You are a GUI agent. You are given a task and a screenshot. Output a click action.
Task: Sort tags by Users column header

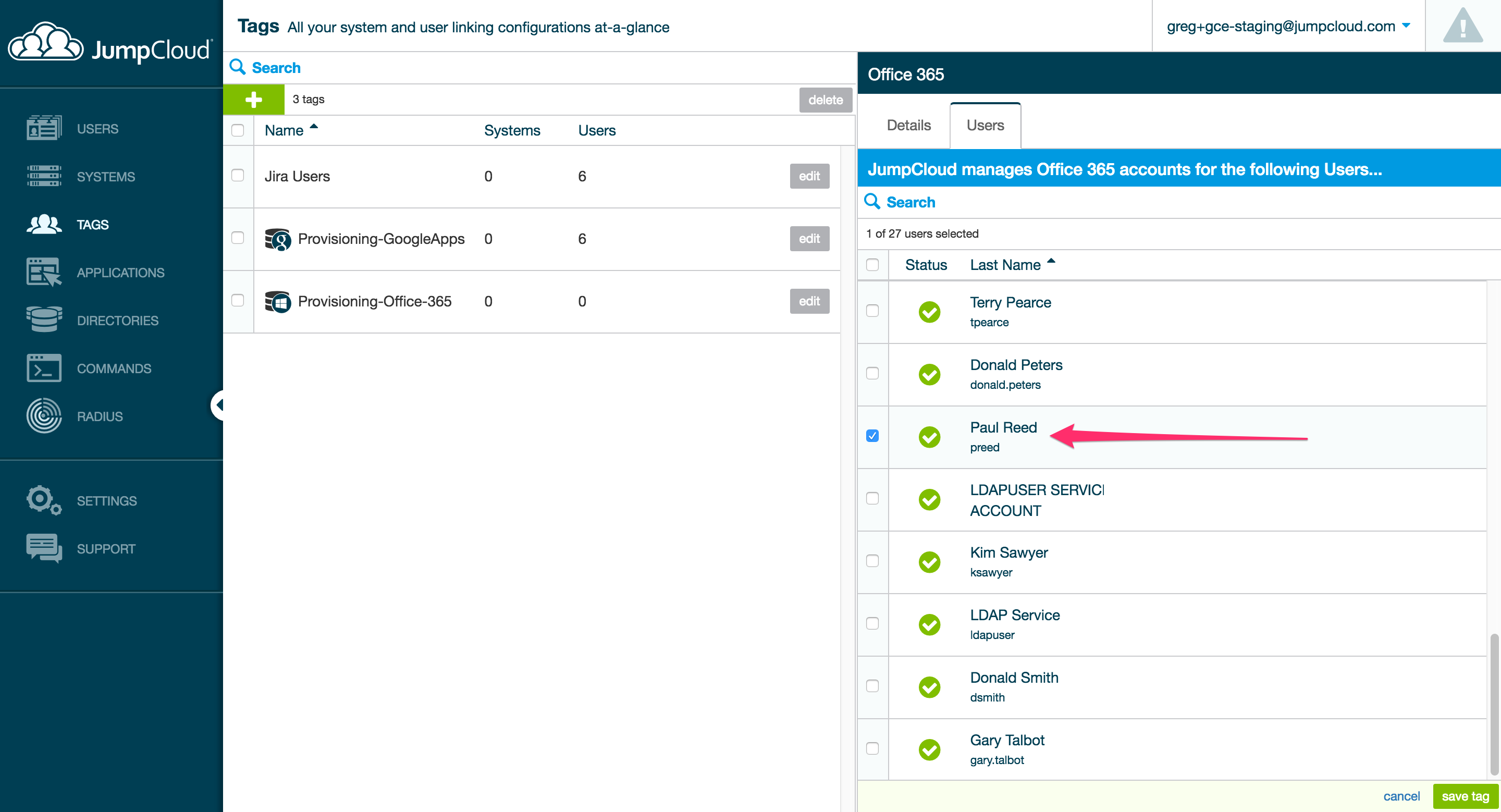596,130
